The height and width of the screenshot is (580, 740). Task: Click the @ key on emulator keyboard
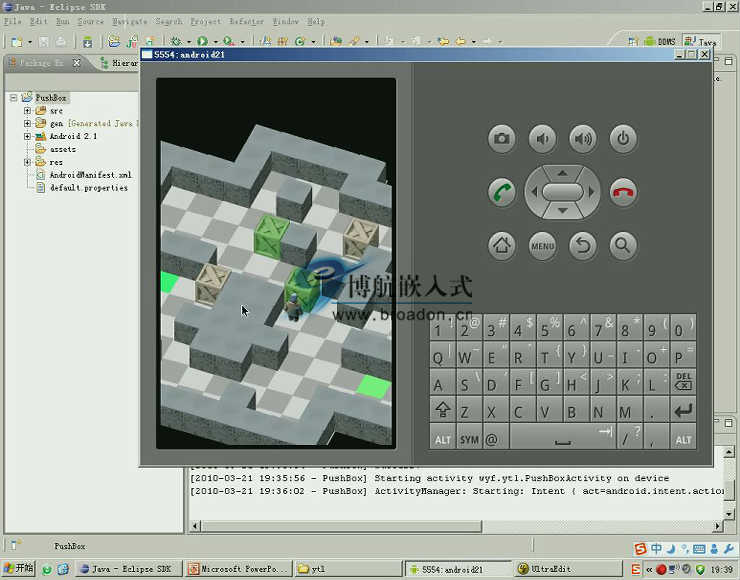(496, 437)
